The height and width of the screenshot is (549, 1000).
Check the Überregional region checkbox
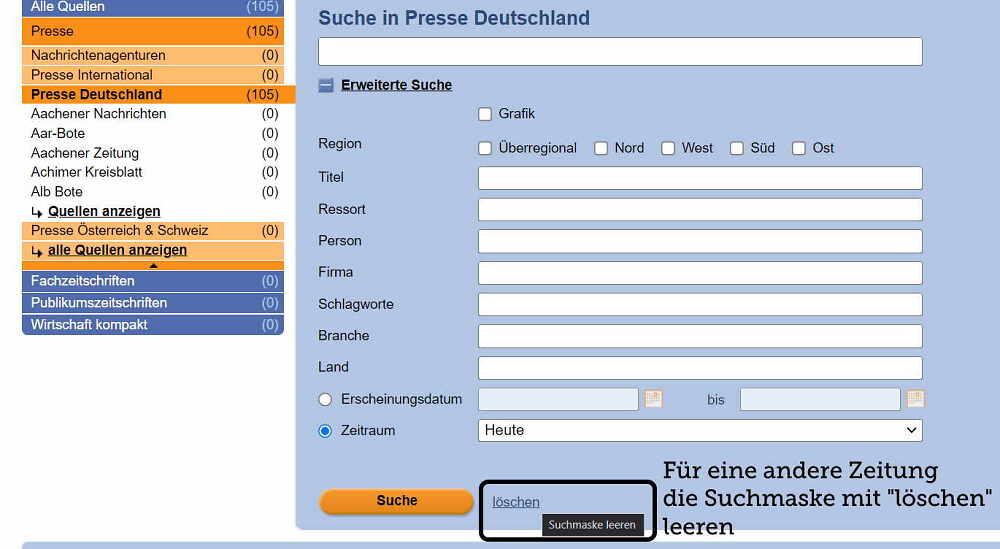[485, 148]
